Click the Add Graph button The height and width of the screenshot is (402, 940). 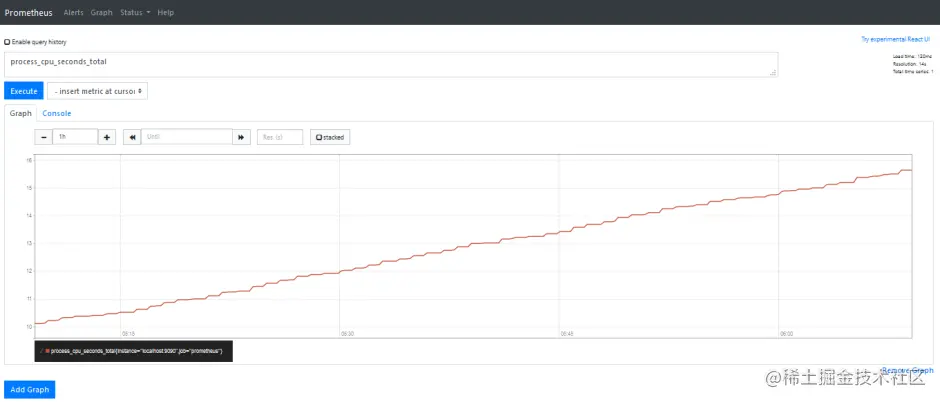pyautogui.click(x=29, y=389)
